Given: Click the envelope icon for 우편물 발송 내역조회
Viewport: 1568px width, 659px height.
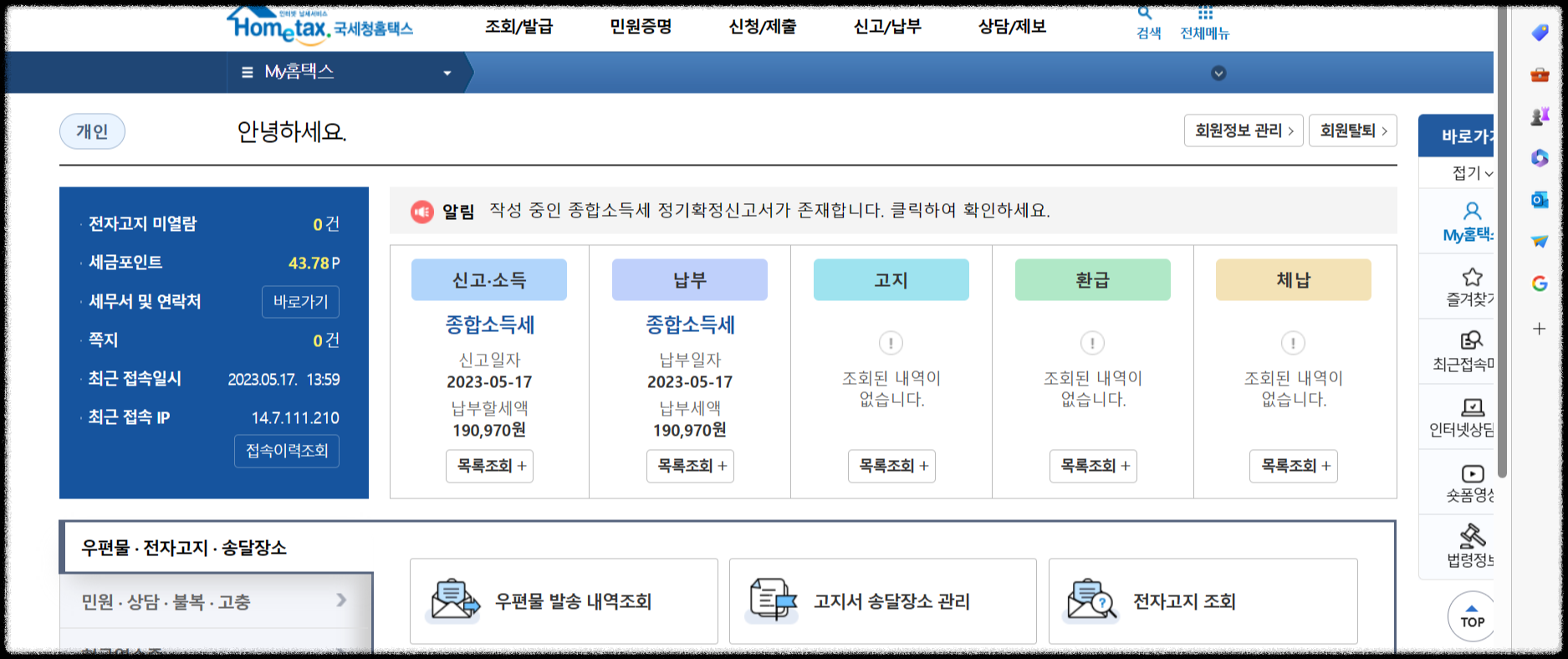Looking at the screenshot, I should coord(455,600).
